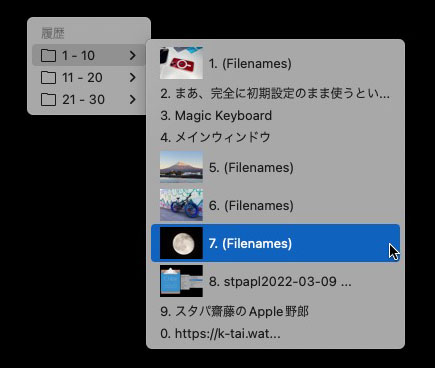Image resolution: width=435 pixels, height=368 pixels.
Task: Click the clipboard thumbnail of item 8
Action: pos(181,281)
